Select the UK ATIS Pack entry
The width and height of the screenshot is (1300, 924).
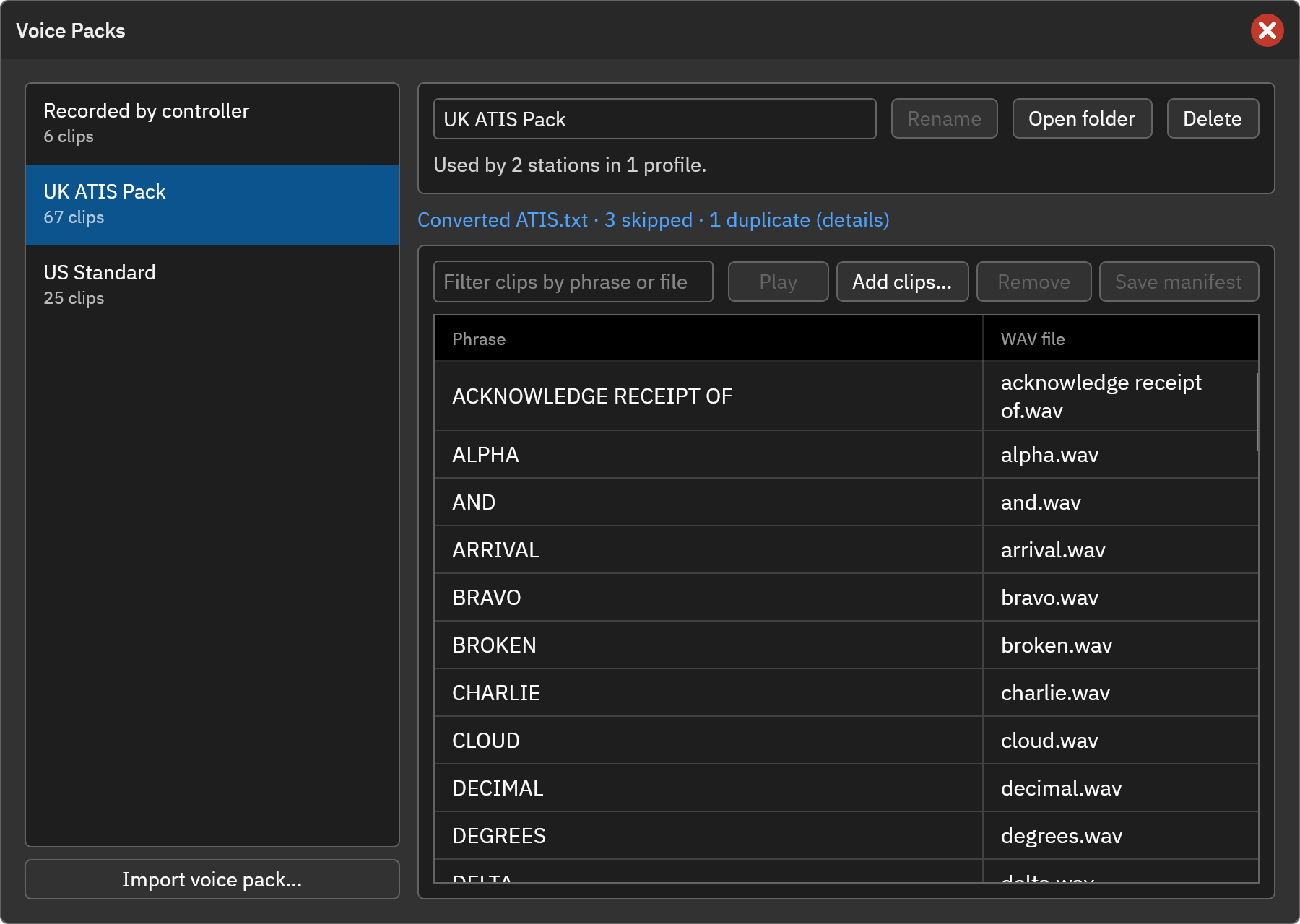tap(212, 205)
